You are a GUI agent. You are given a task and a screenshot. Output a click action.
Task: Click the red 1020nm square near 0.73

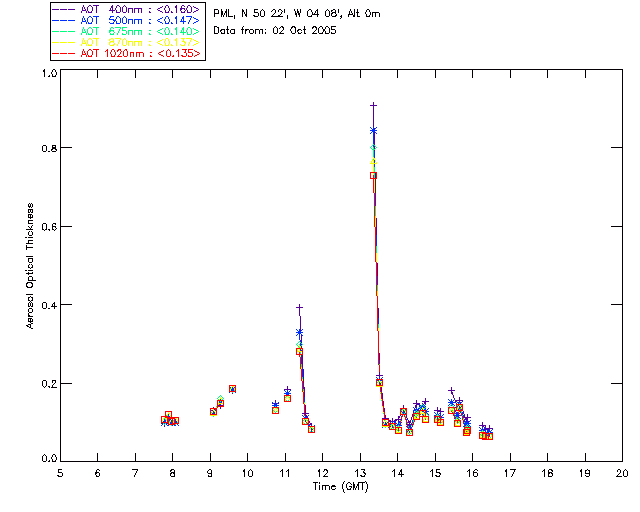click(373, 176)
